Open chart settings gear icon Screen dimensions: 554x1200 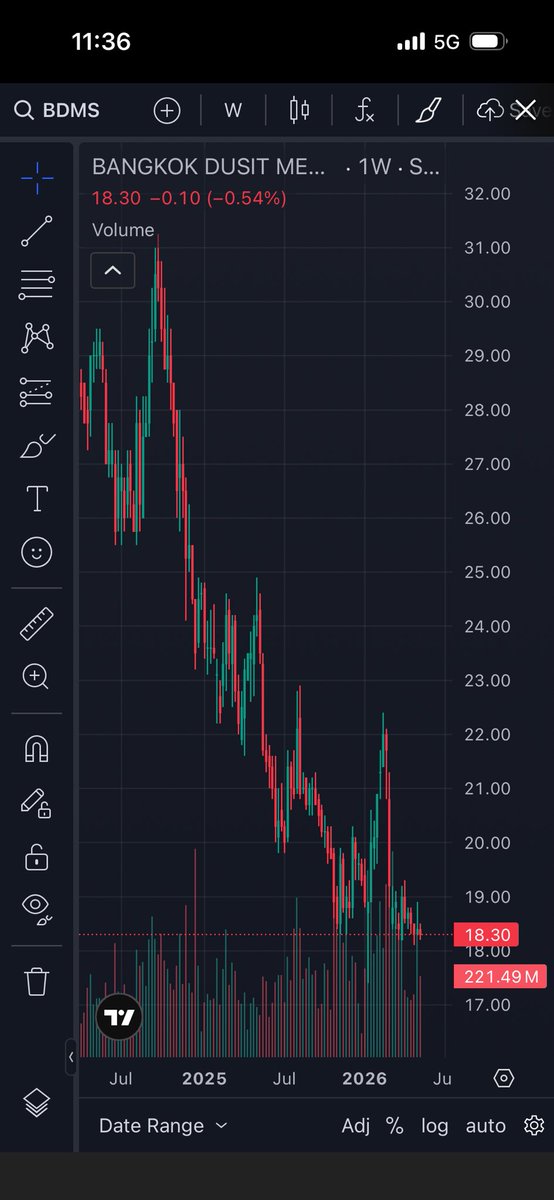click(x=534, y=1126)
